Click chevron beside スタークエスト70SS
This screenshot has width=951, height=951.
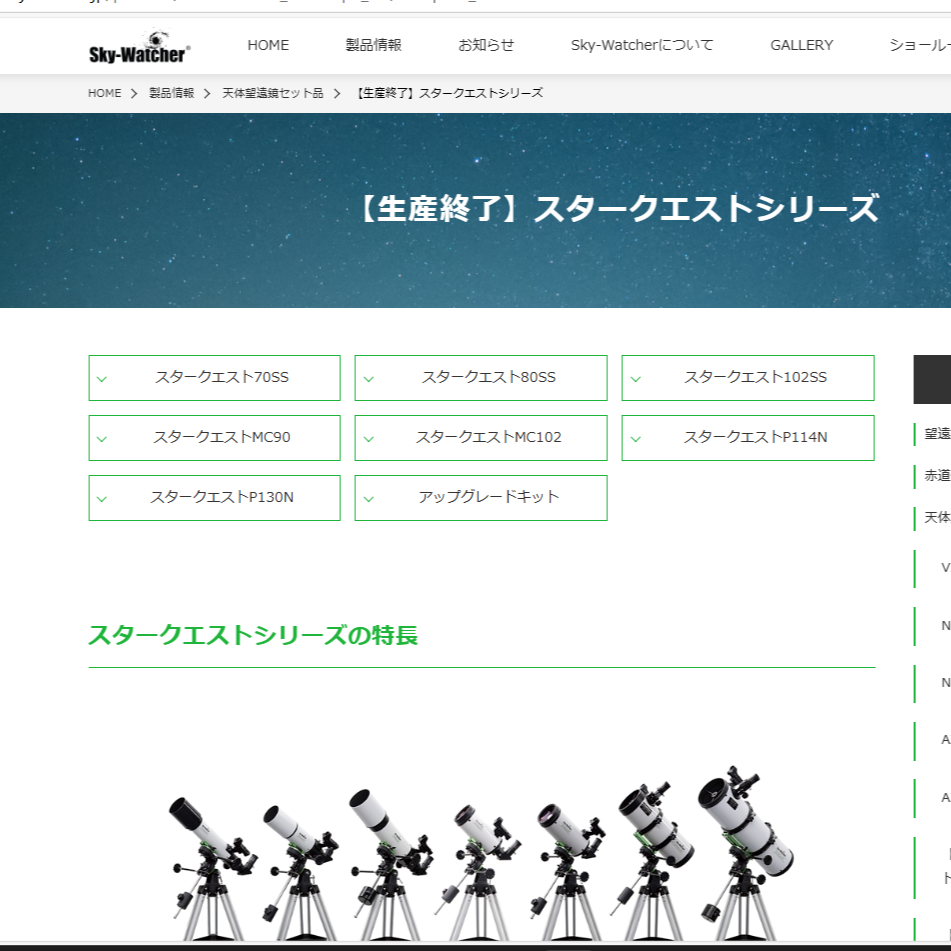(102, 379)
